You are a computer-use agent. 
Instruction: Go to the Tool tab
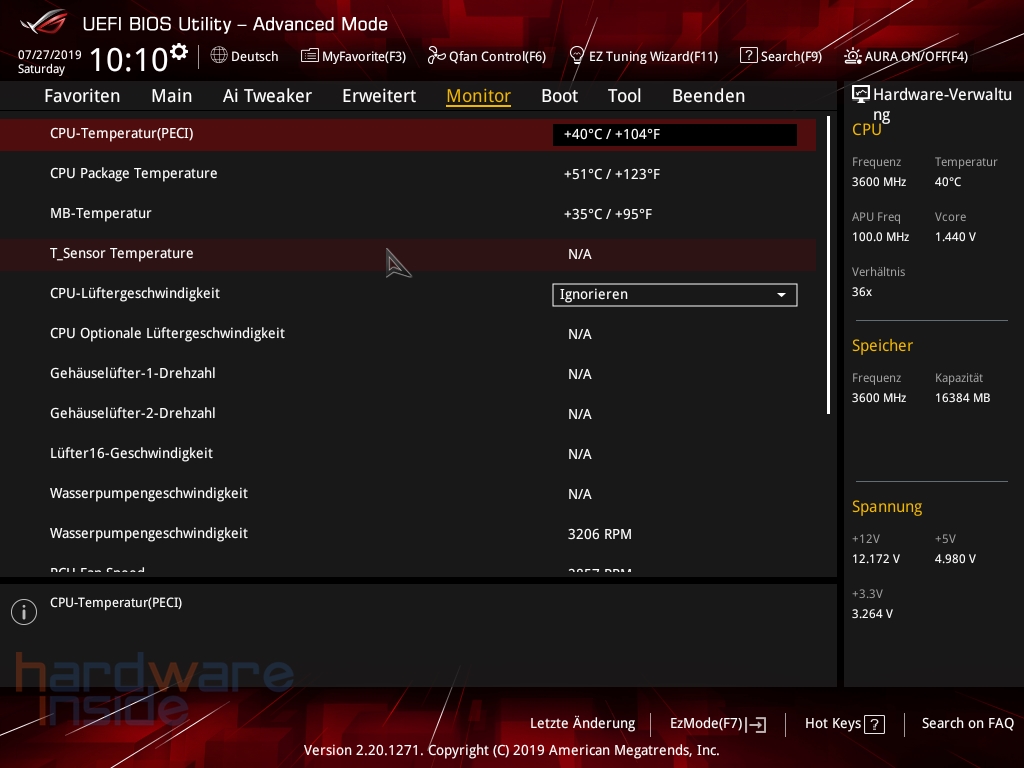tap(624, 96)
